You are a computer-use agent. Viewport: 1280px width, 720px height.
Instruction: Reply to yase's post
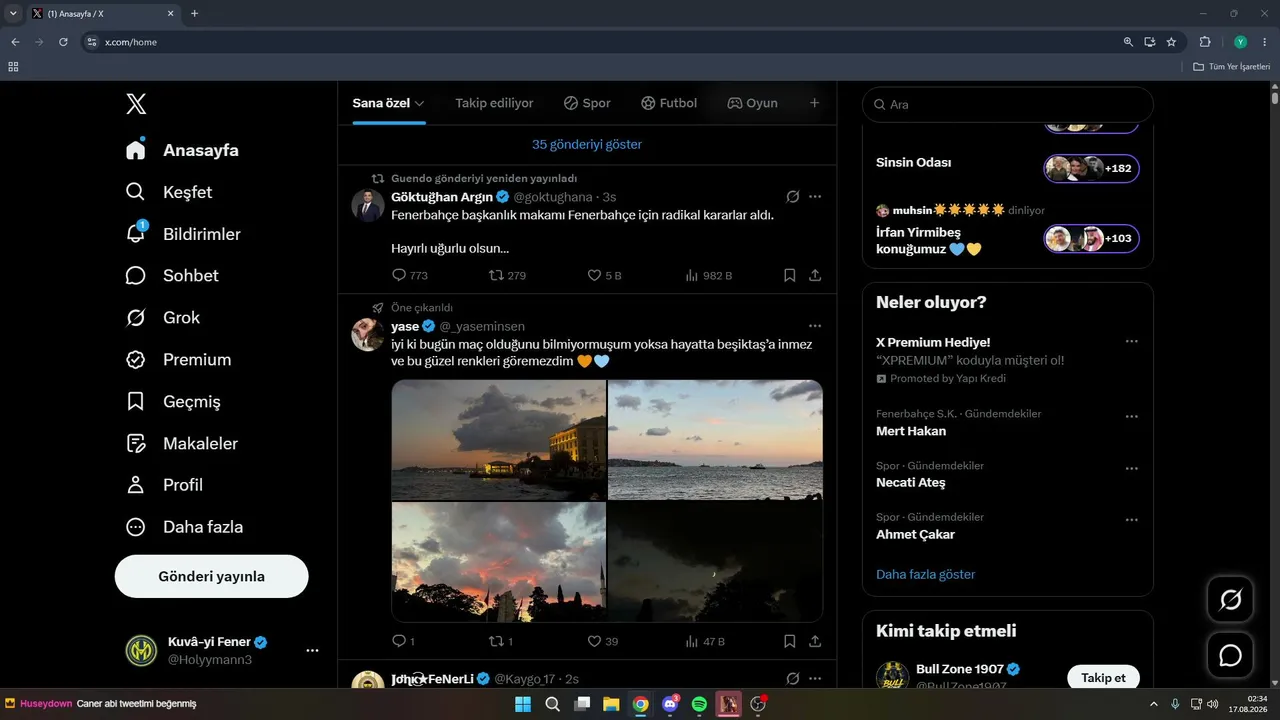point(403,641)
